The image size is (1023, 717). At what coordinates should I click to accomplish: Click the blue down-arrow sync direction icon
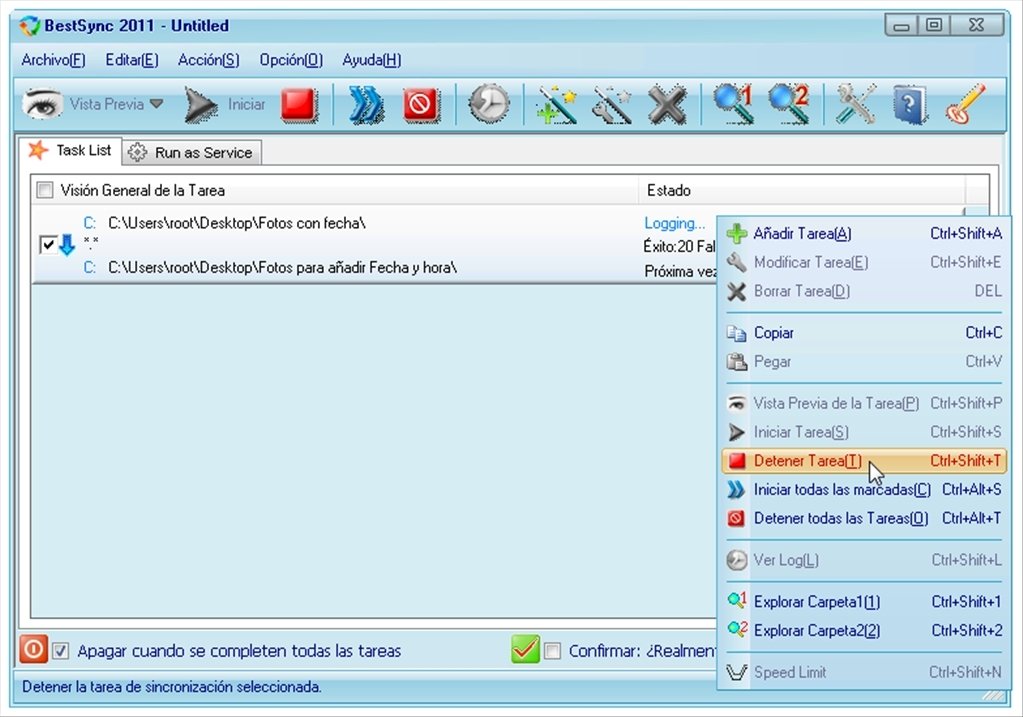(x=67, y=245)
